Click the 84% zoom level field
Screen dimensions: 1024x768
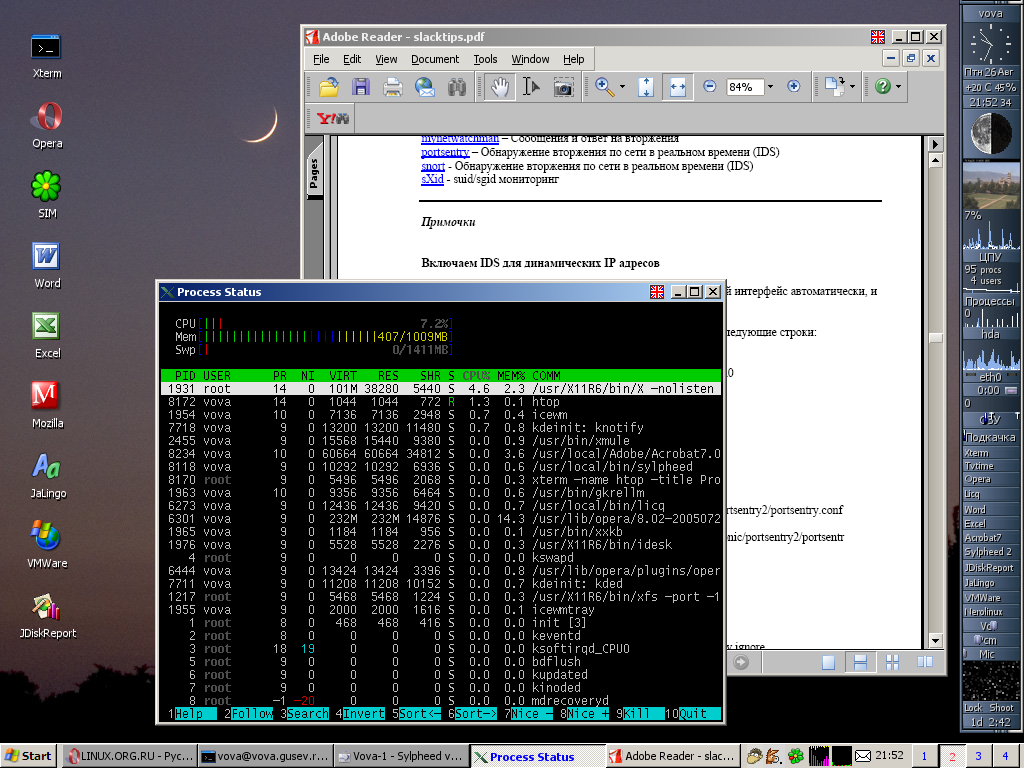(744, 86)
